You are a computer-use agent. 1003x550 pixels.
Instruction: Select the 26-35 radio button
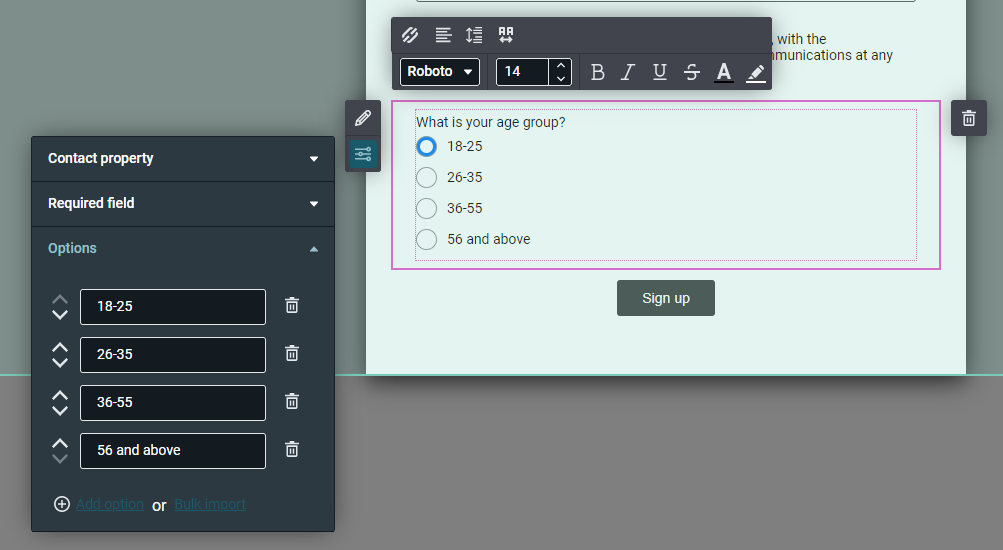427,177
